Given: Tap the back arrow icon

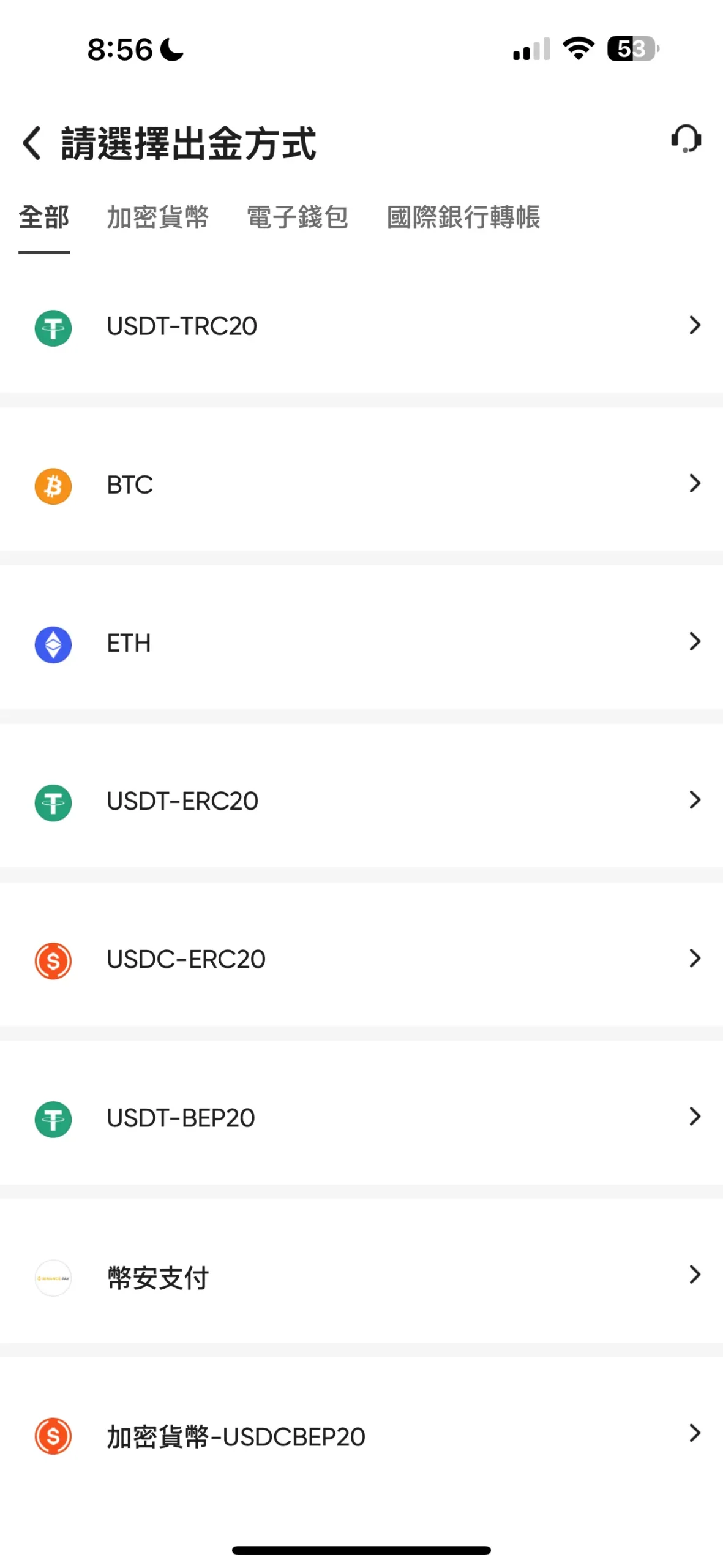Looking at the screenshot, I should point(32,143).
